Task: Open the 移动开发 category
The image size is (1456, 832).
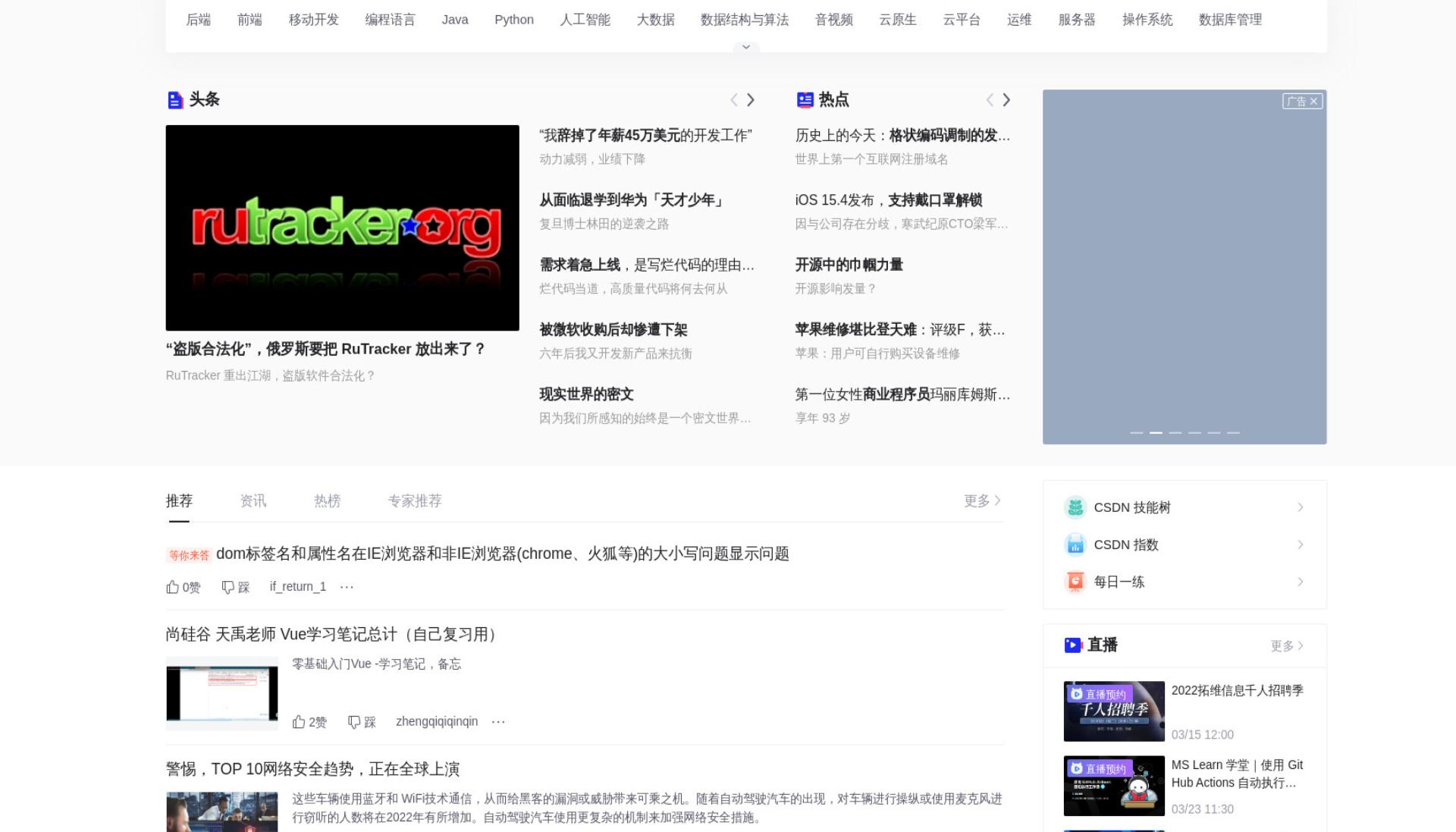Action: (x=314, y=20)
